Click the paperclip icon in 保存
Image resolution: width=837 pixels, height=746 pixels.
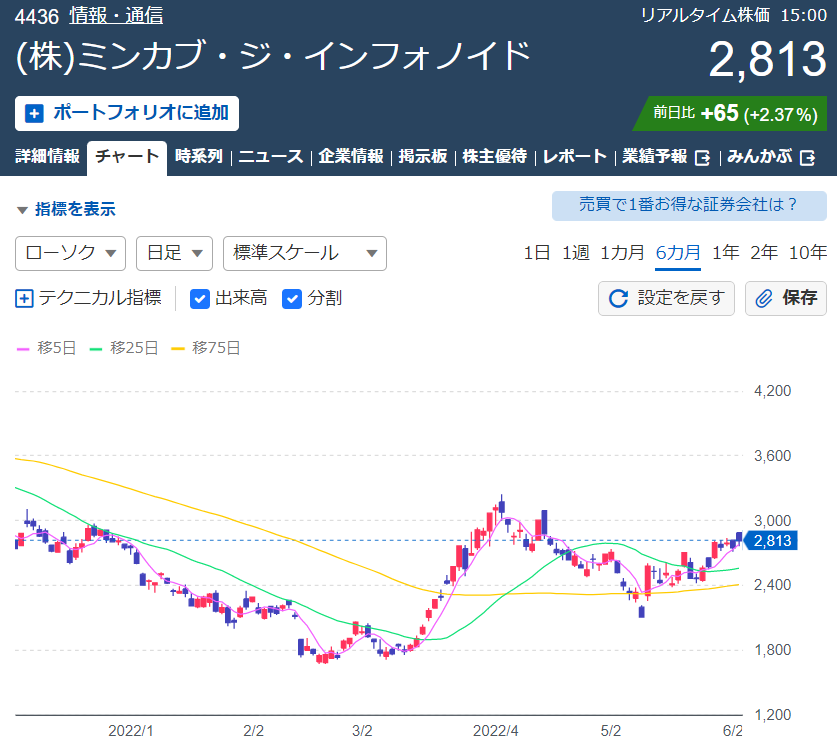[x=764, y=298]
